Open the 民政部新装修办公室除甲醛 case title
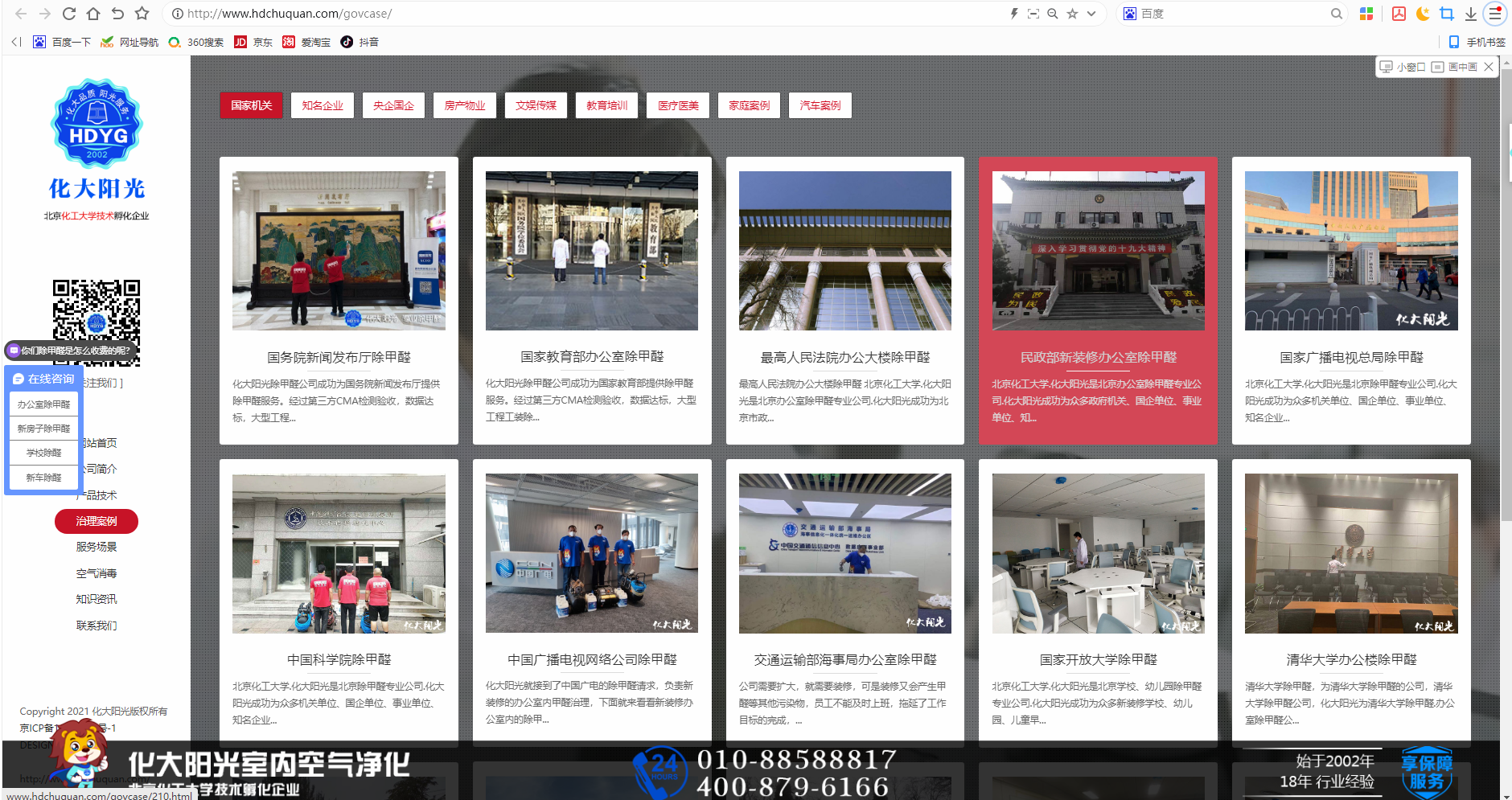The height and width of the screenshot is (800, 1512). tap(1098, 357)
